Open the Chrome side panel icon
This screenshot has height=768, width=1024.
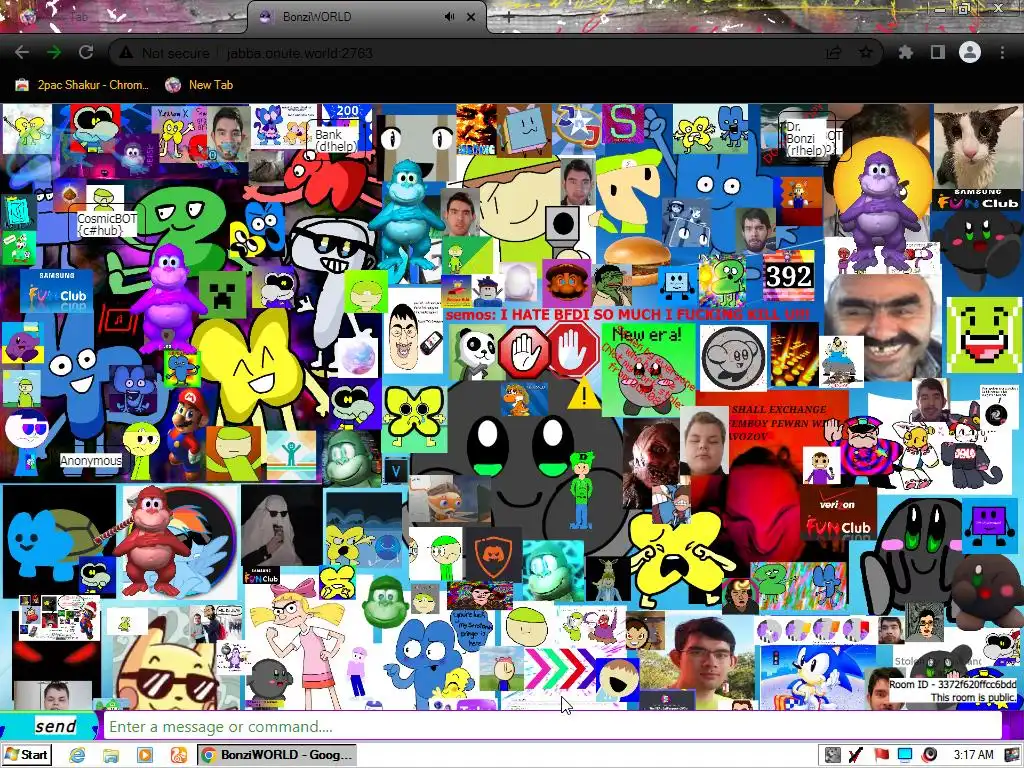tap(938, 52)
